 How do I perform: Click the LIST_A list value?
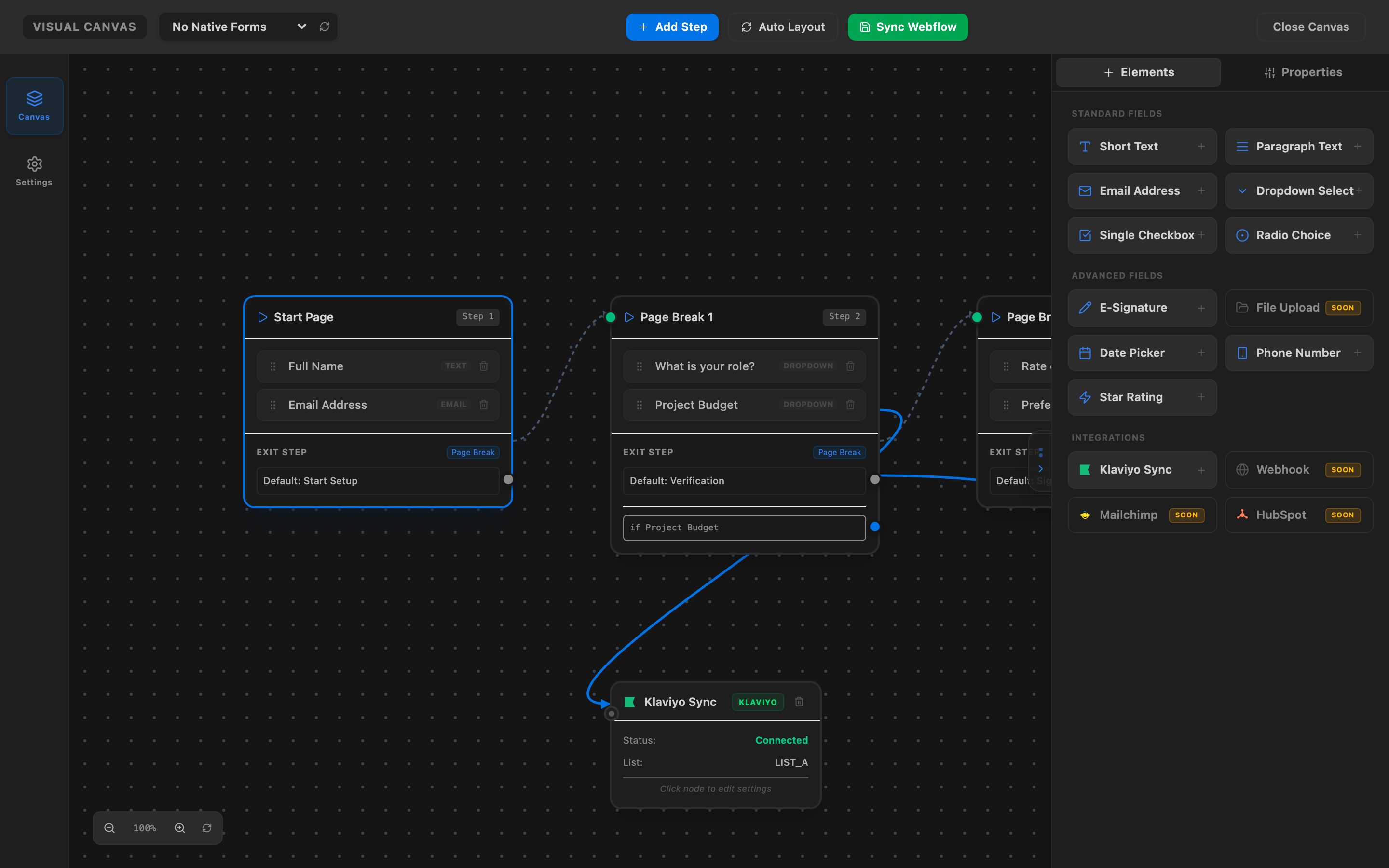point(791,762)
